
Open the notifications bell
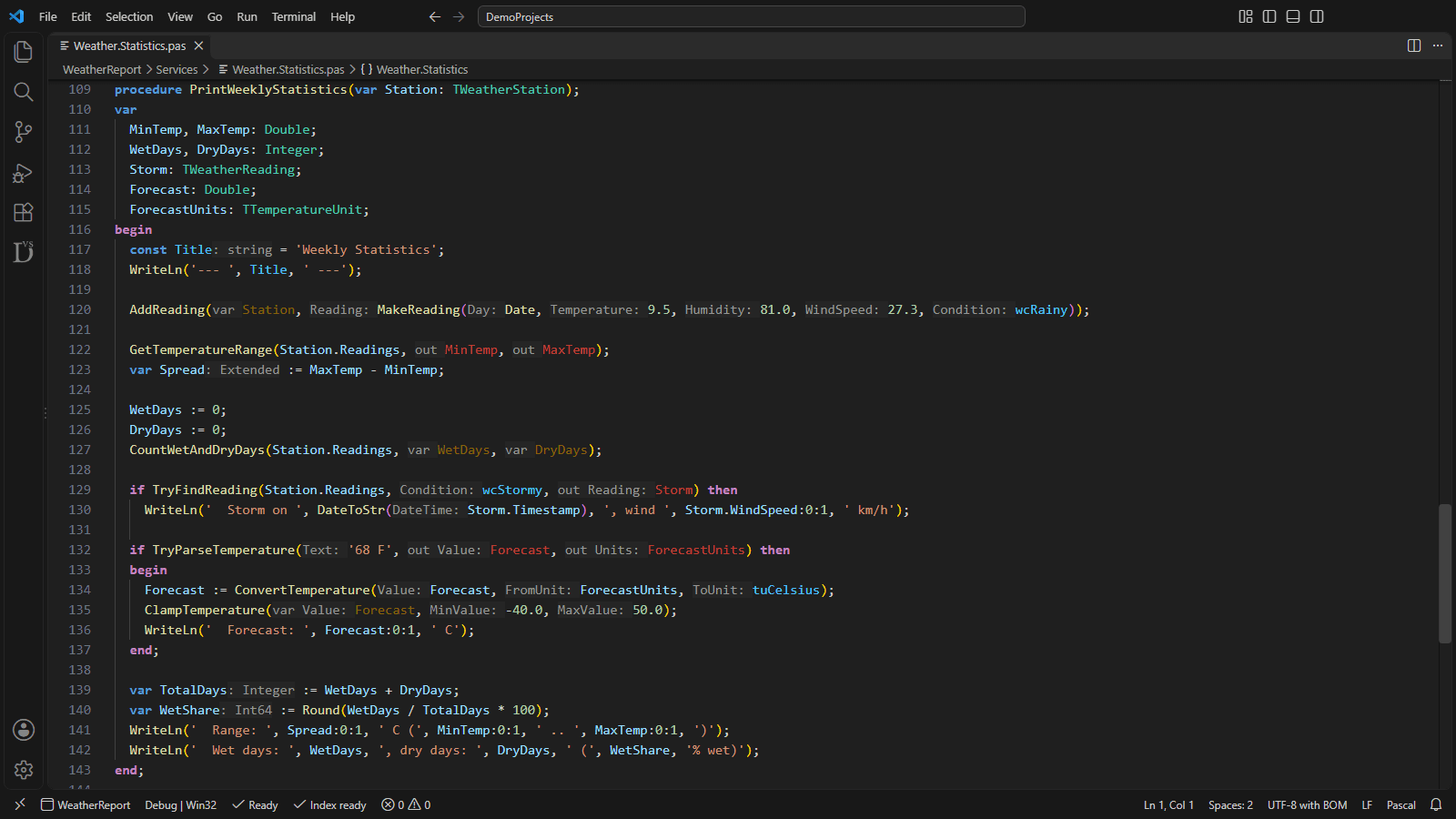(x=1436, y=804)
